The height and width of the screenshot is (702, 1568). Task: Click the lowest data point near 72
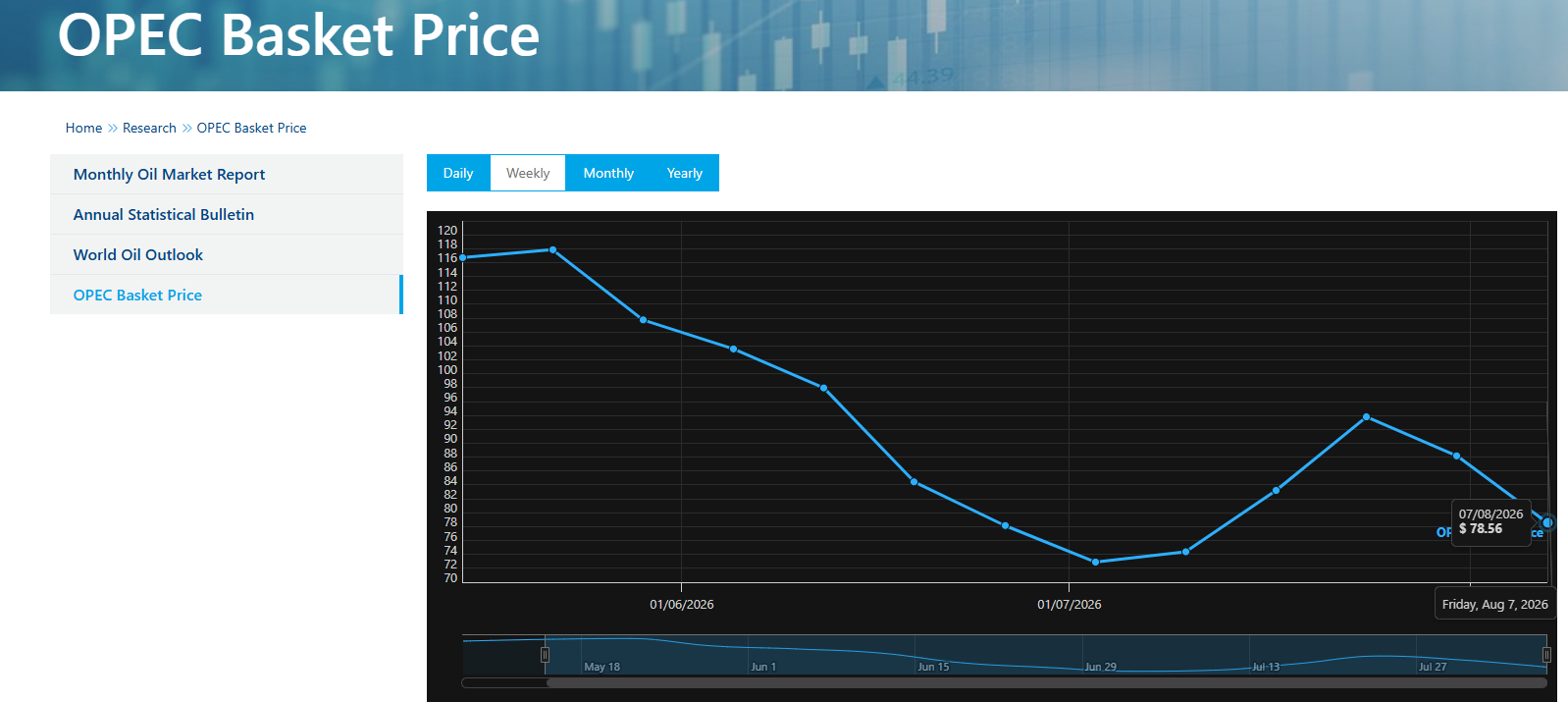click(1095, 562)
